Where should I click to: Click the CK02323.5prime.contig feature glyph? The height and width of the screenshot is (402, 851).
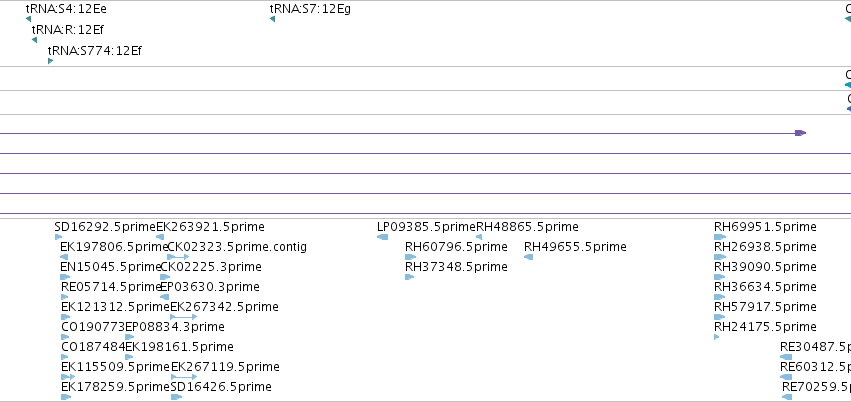click(x=178, y=257)
